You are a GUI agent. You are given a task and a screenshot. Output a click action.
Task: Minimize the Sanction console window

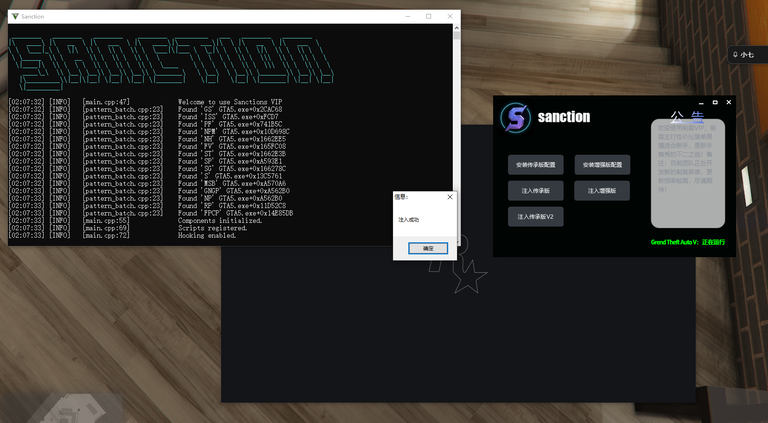[x=407, y=17]
